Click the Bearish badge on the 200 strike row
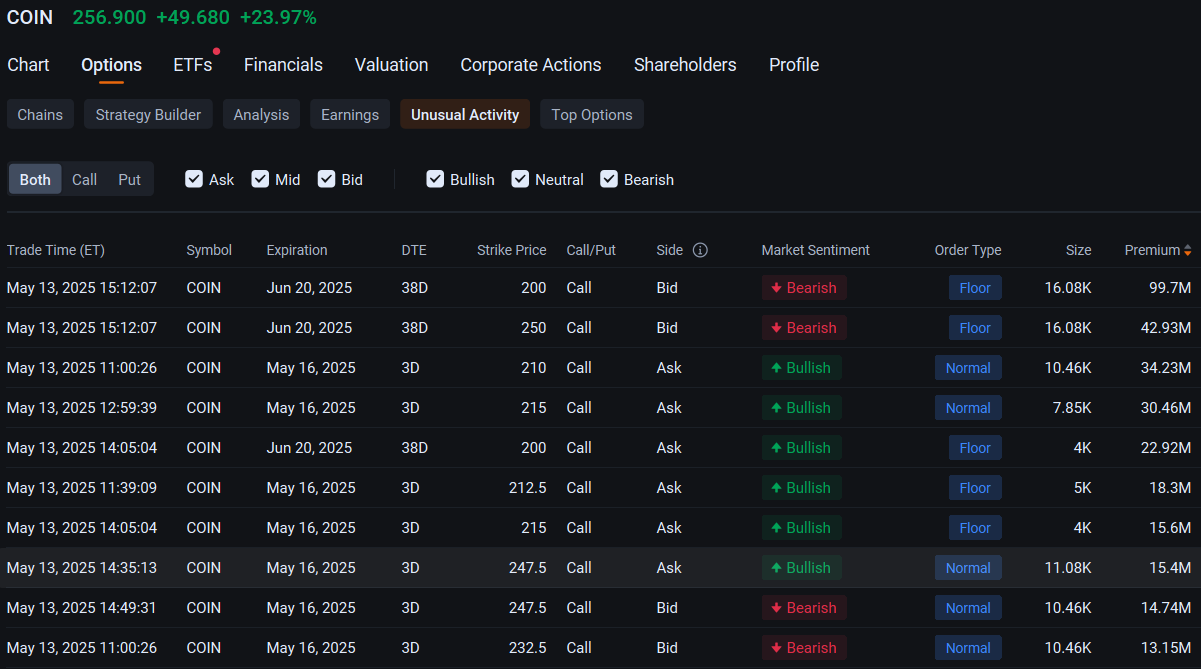 click(804, 288)
